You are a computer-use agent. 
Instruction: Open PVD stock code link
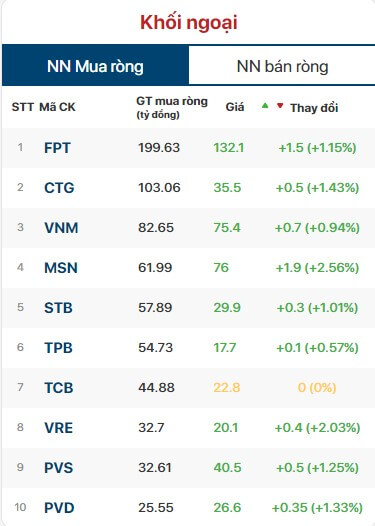coord(59,508)
